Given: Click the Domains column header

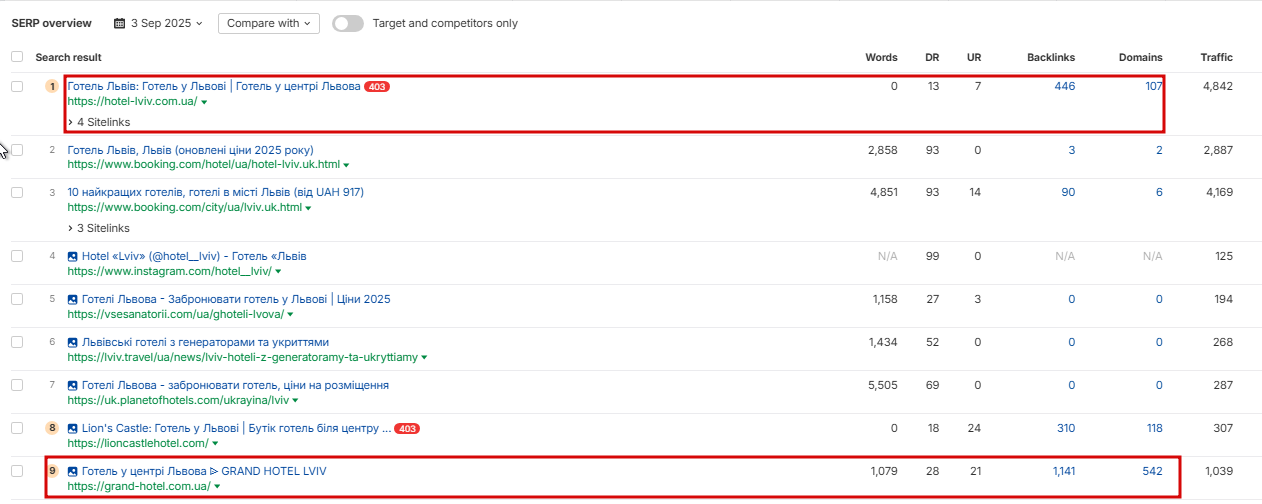Looking at the screenshot, I should (1141, 57).
